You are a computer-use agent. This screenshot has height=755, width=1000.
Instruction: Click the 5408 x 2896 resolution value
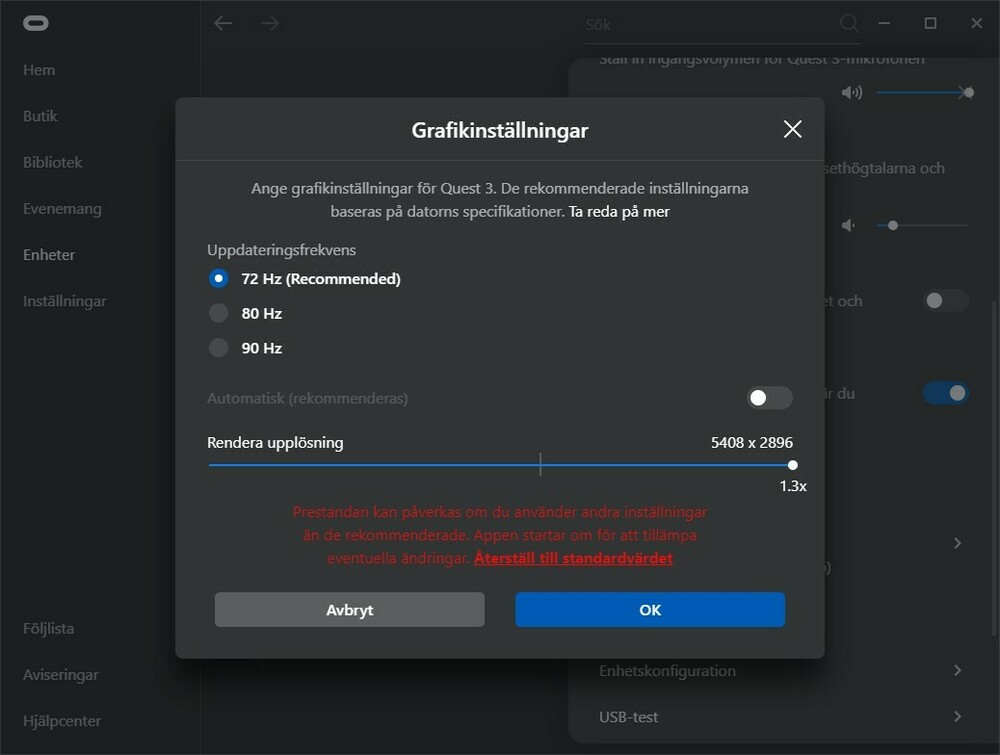[x=752, y=443]
